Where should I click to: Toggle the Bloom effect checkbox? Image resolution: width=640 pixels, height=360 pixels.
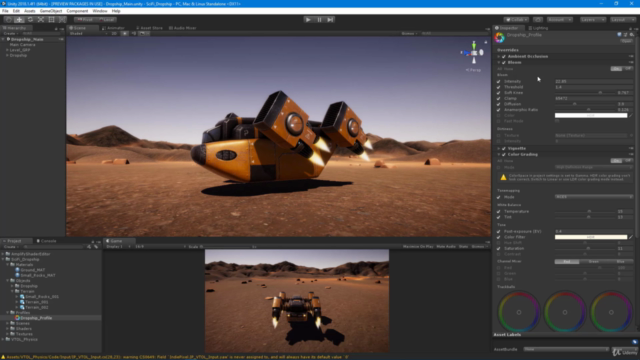tap(504, 62)
